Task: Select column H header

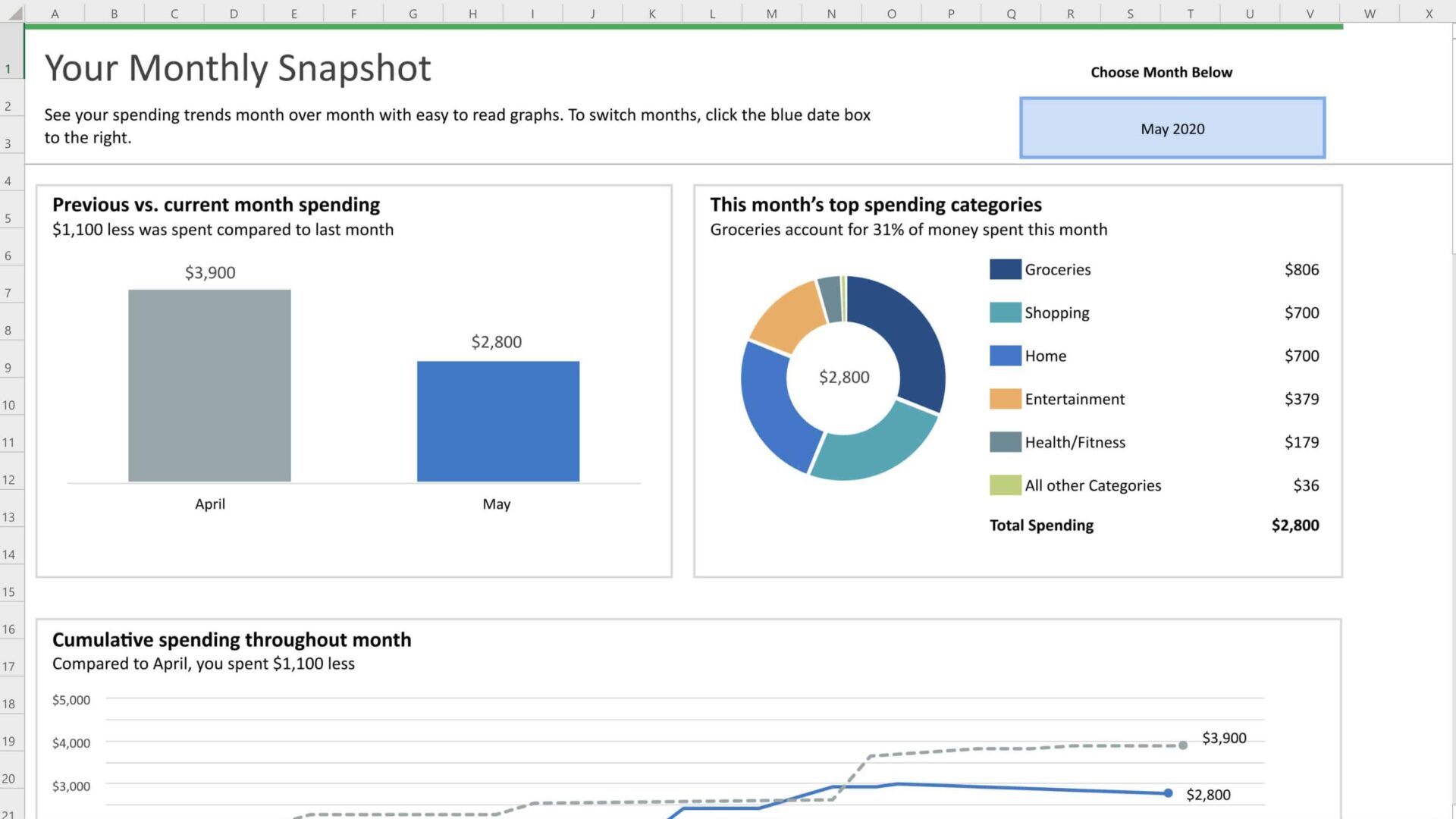Action: 472,13
